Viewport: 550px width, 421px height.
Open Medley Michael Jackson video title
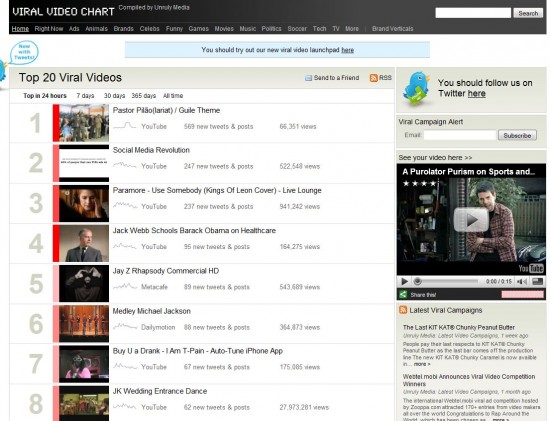[152, 311]
